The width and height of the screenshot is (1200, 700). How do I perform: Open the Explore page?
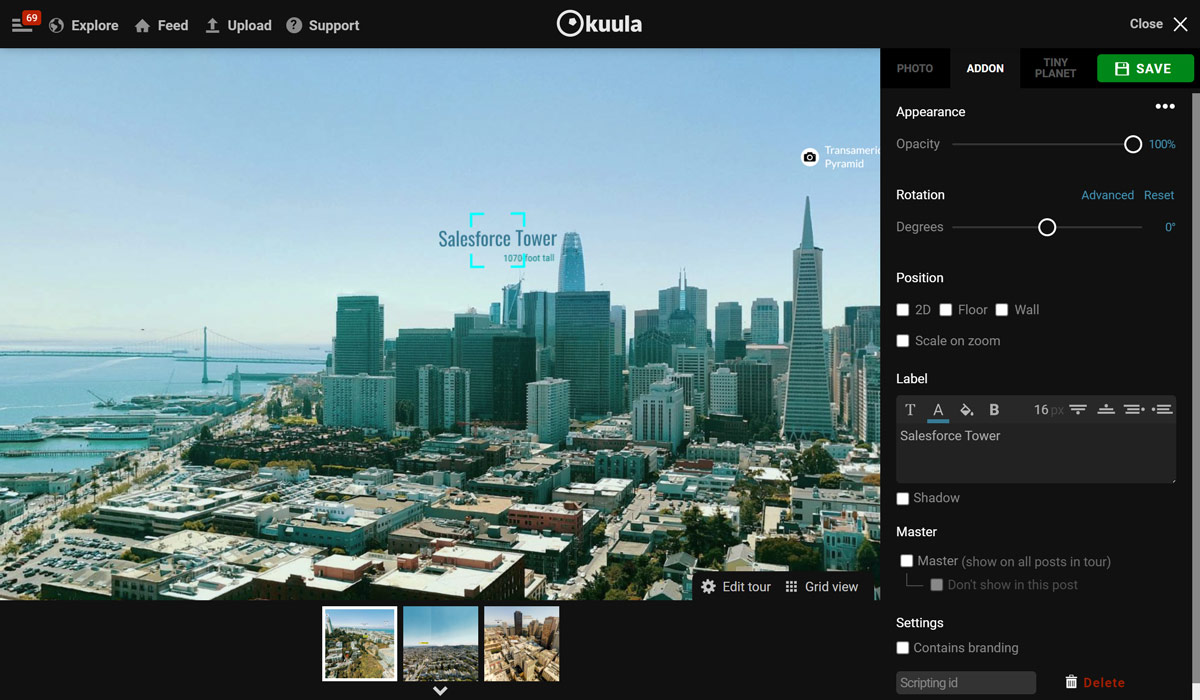click(x=83, y=25)
